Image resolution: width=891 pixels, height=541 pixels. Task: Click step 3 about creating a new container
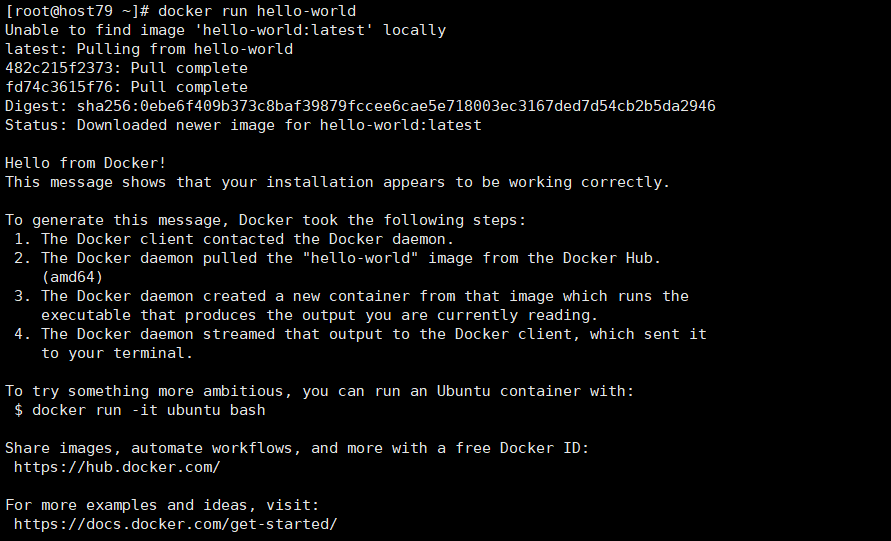pos(364,296)
